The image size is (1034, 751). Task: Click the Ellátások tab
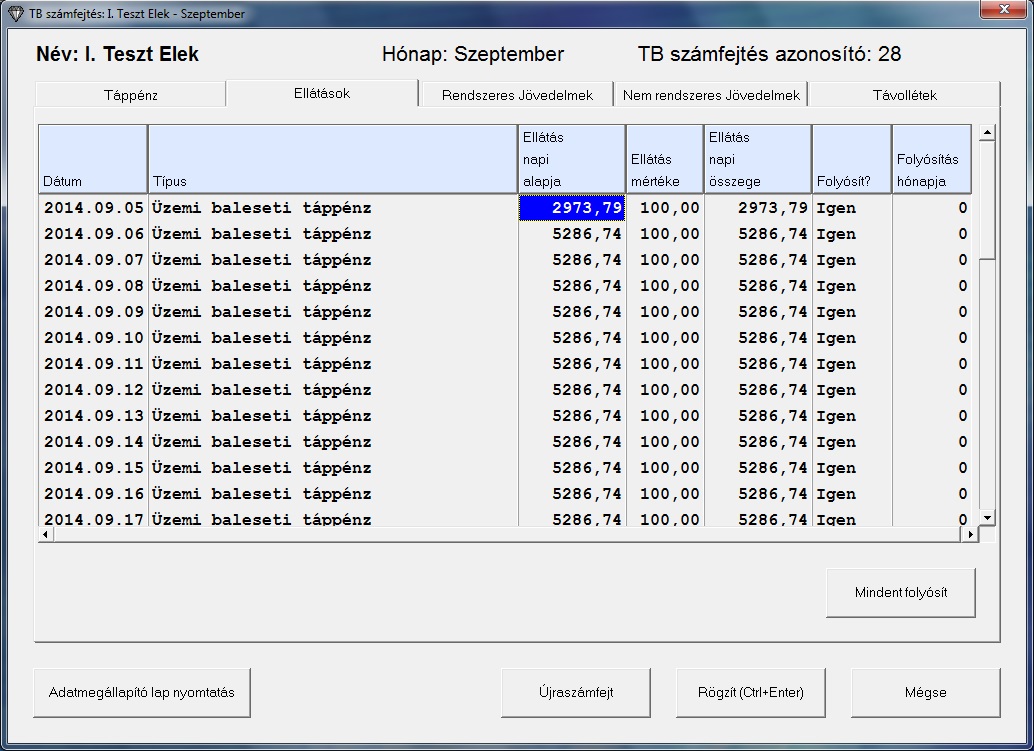[322, 93]
